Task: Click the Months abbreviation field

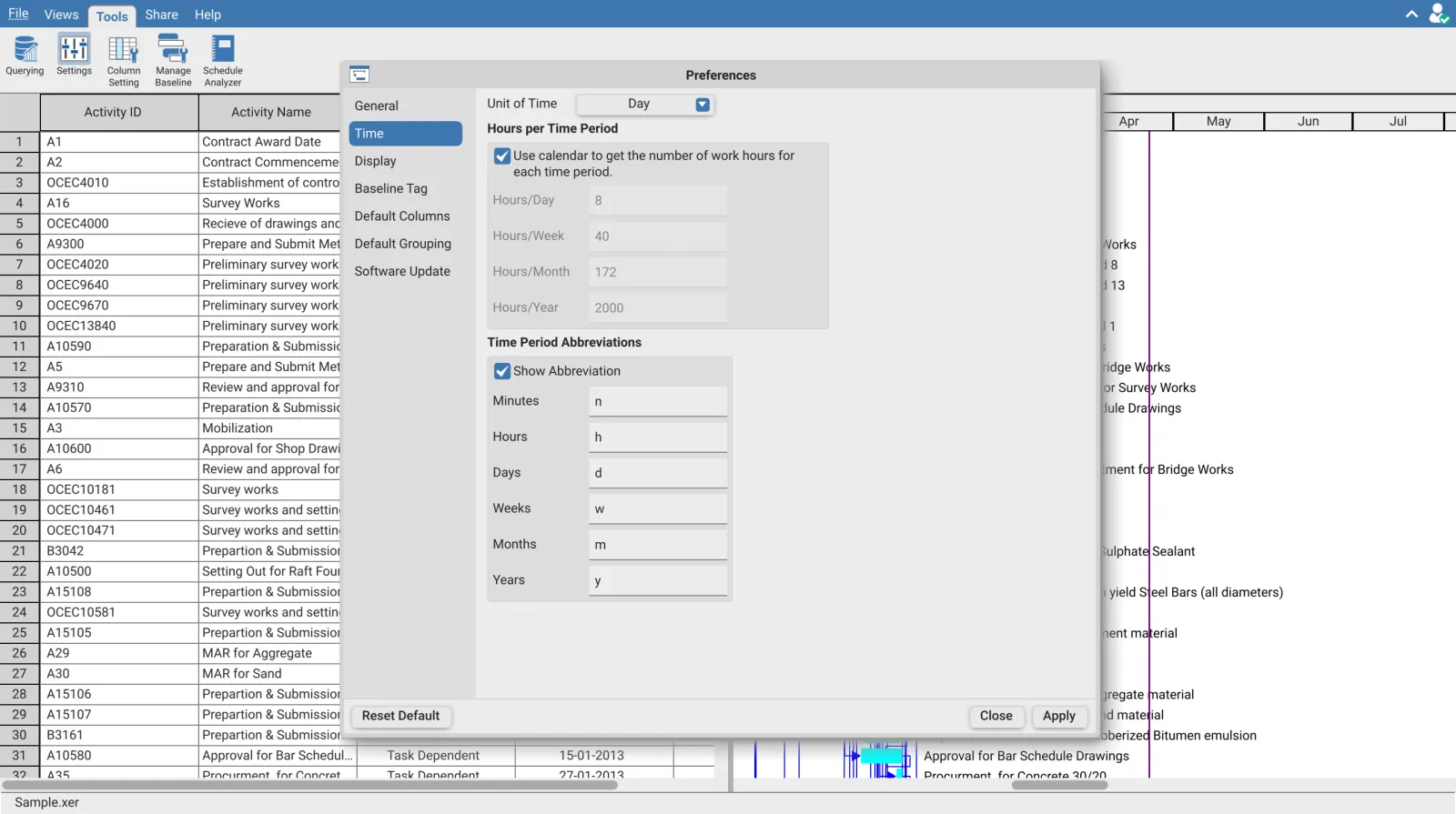Action: (658, 545)
